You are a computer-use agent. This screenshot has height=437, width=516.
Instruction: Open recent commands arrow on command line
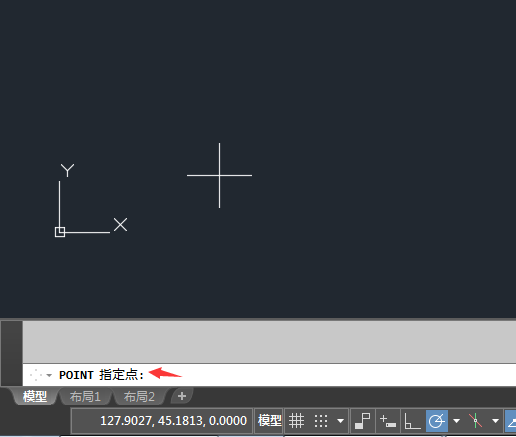click(49, 375)
